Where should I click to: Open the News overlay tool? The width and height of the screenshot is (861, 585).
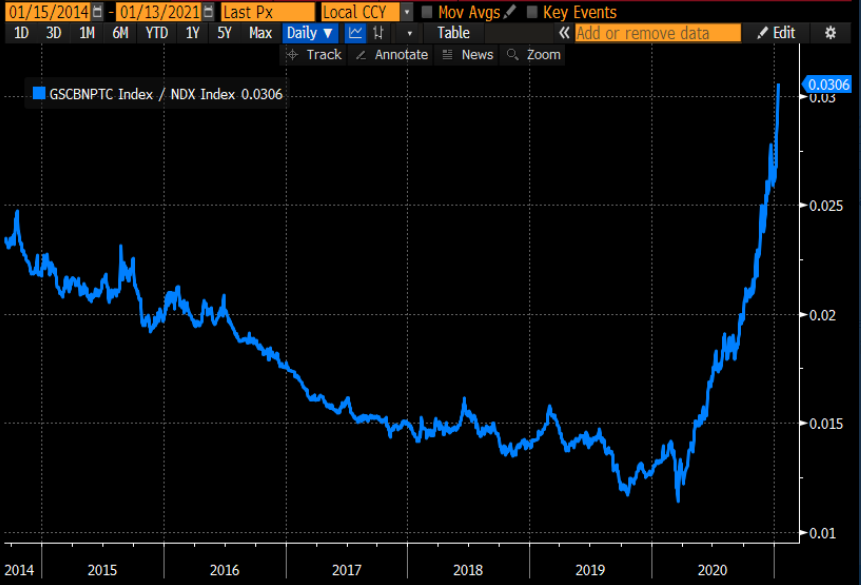467,55
